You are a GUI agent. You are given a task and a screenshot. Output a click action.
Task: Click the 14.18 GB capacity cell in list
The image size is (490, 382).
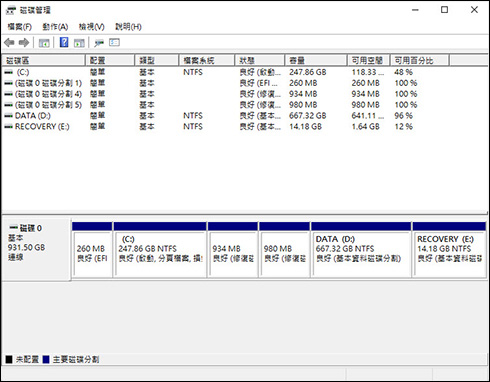tap(305, 127)
